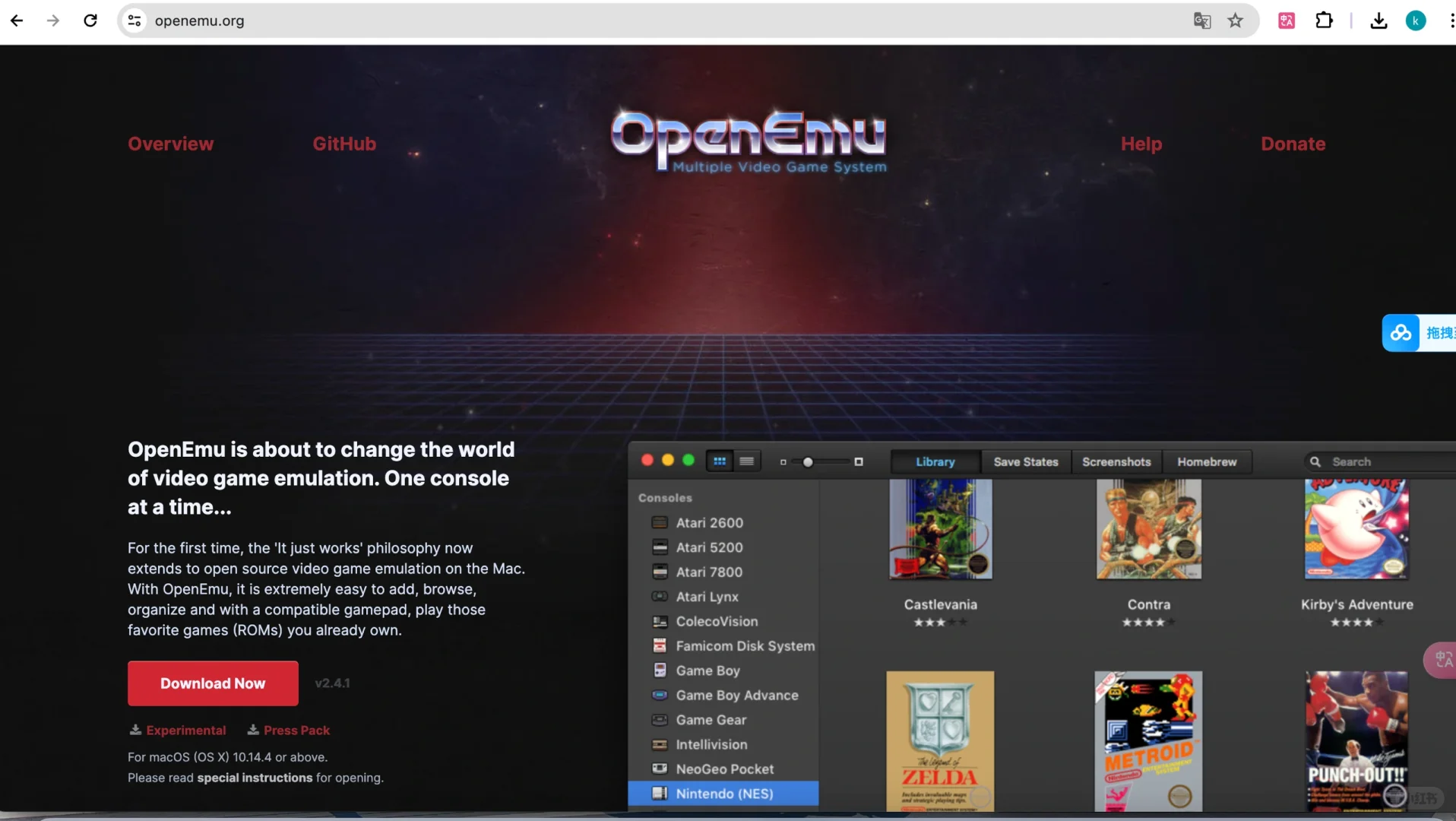Bookmark this page with the star icon
Image resolution: width=1456 pixels, height=821 pixels.
pos(1236,21)
